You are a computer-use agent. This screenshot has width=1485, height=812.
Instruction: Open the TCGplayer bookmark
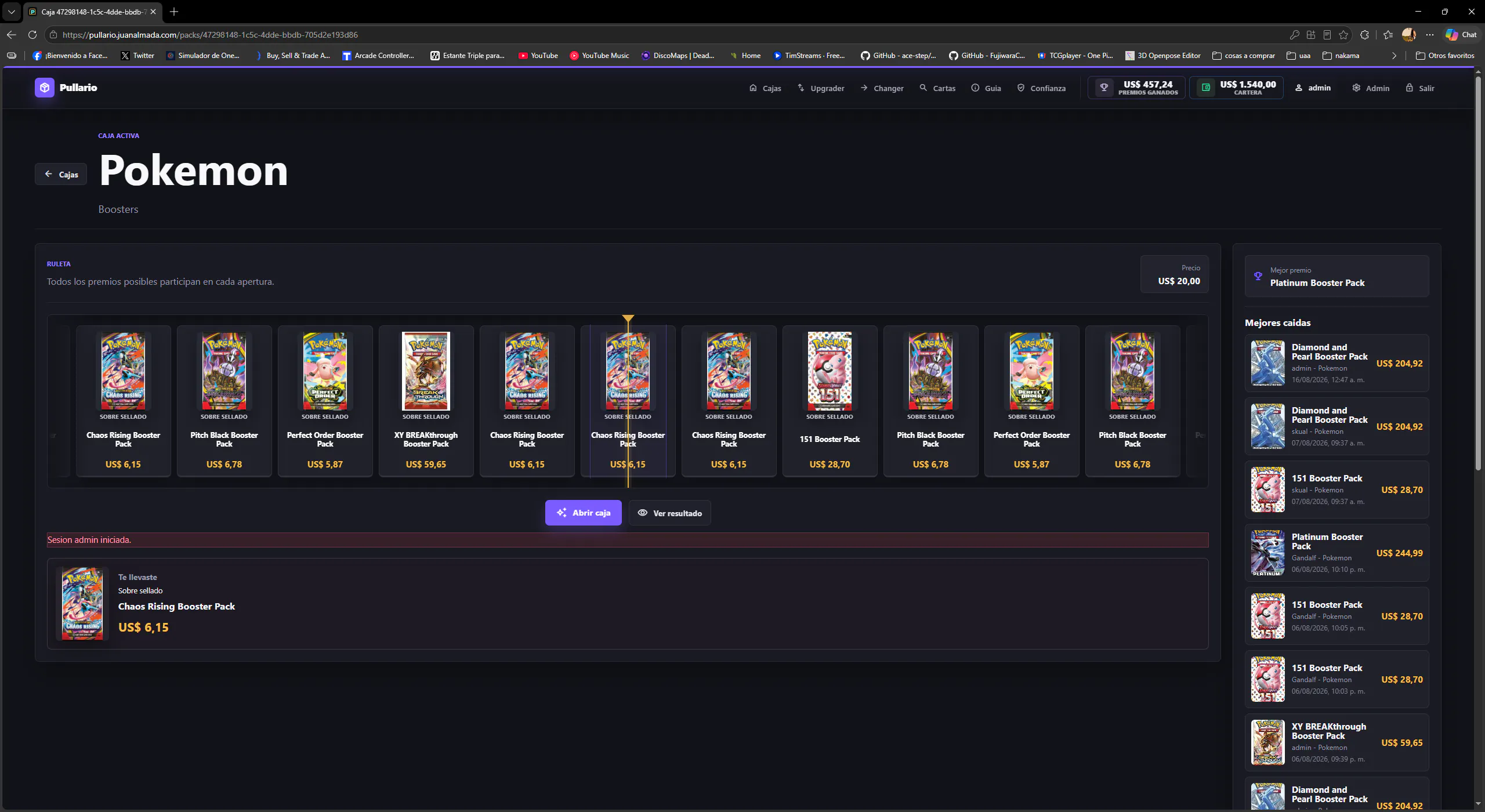click(x=1075, y=56)
